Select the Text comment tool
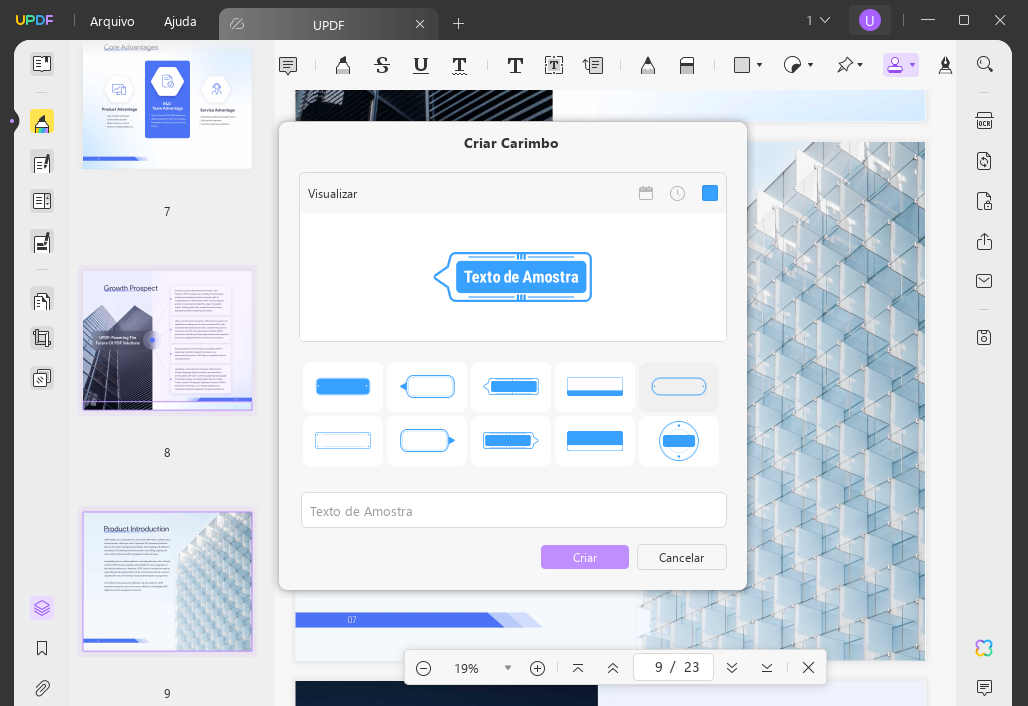 pyautogui.click(x=515, y=65)
